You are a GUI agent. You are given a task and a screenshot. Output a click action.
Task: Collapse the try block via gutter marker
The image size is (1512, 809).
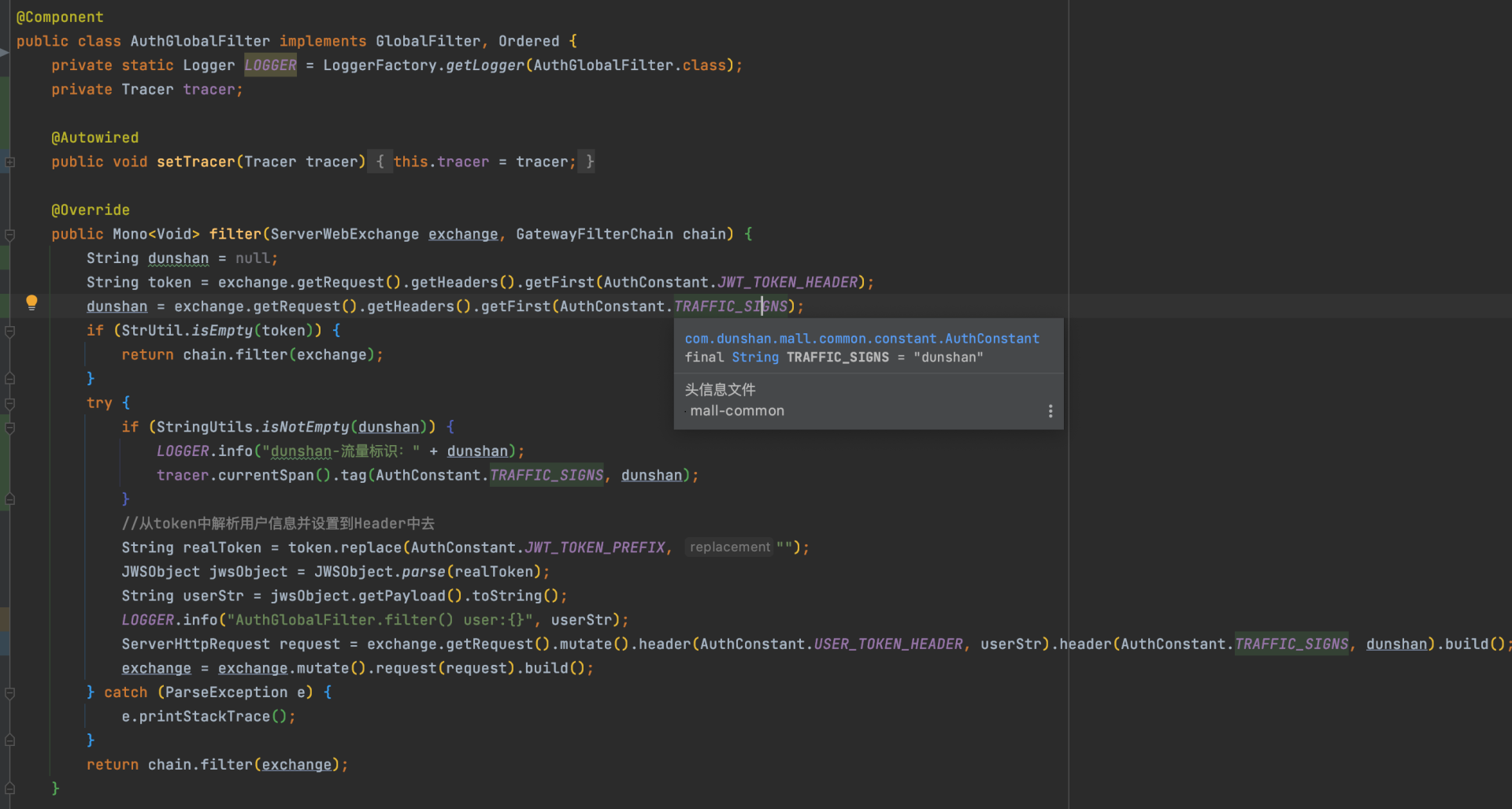[10, 404]
